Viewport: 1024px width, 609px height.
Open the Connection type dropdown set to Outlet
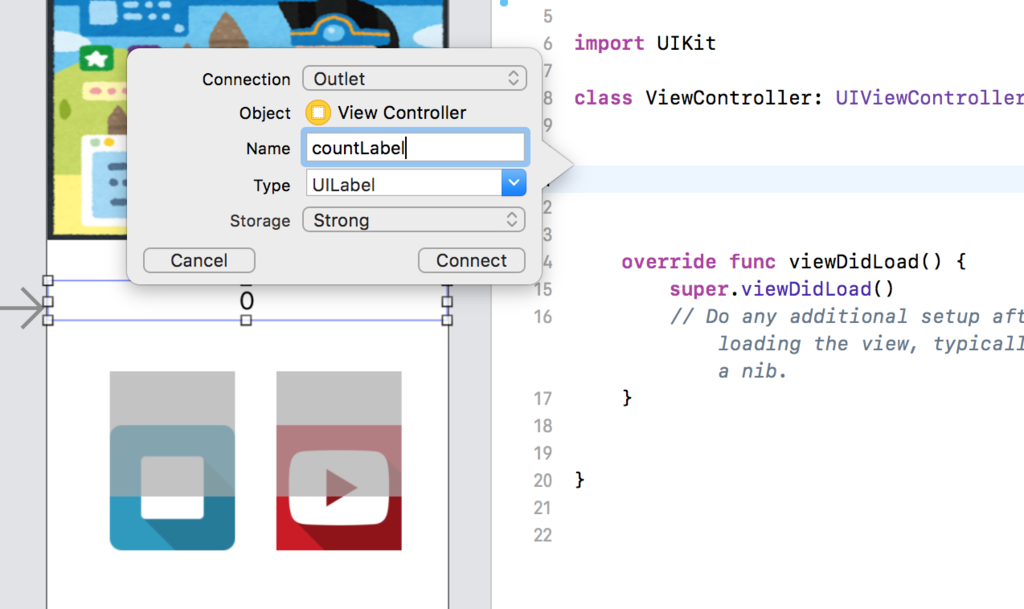coord(414,78)
